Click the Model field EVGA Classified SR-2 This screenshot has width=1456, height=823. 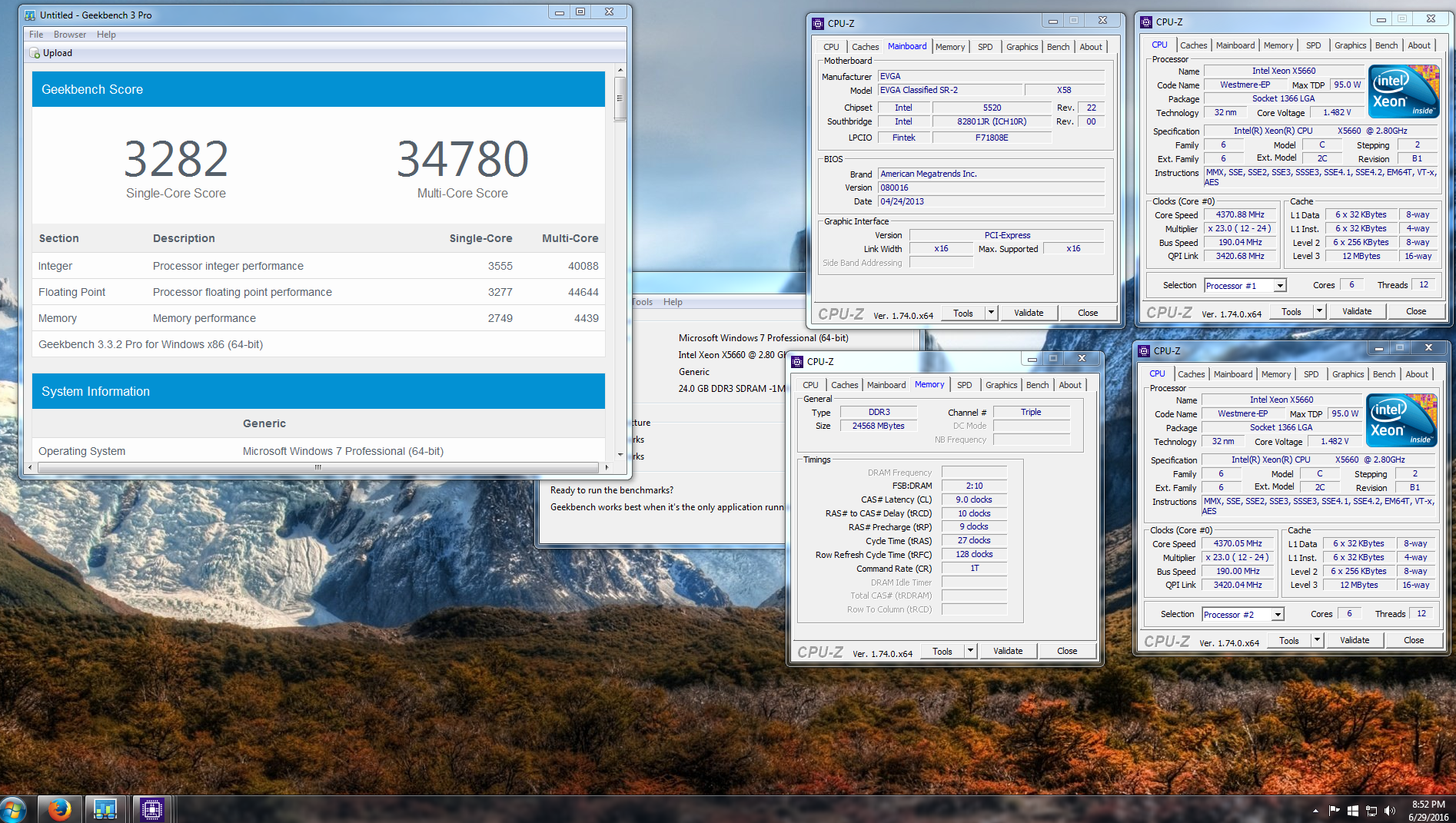point(950,90)
